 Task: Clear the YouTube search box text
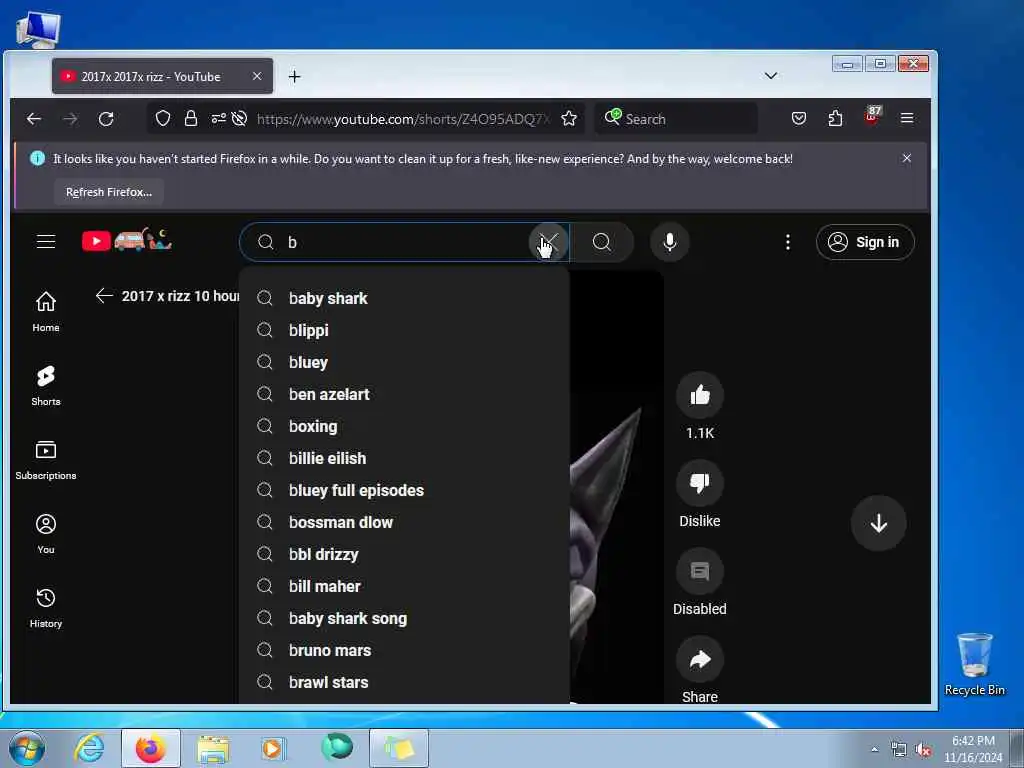click(549, 242)
